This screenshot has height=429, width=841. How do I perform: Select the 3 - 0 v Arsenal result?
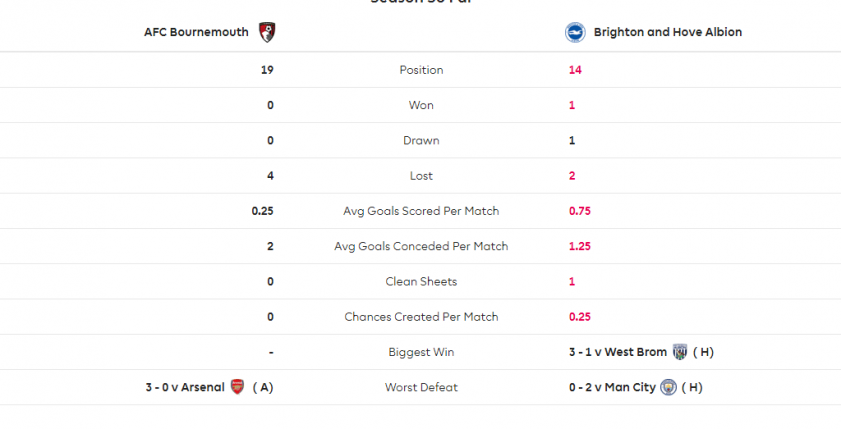pos(185,387)
